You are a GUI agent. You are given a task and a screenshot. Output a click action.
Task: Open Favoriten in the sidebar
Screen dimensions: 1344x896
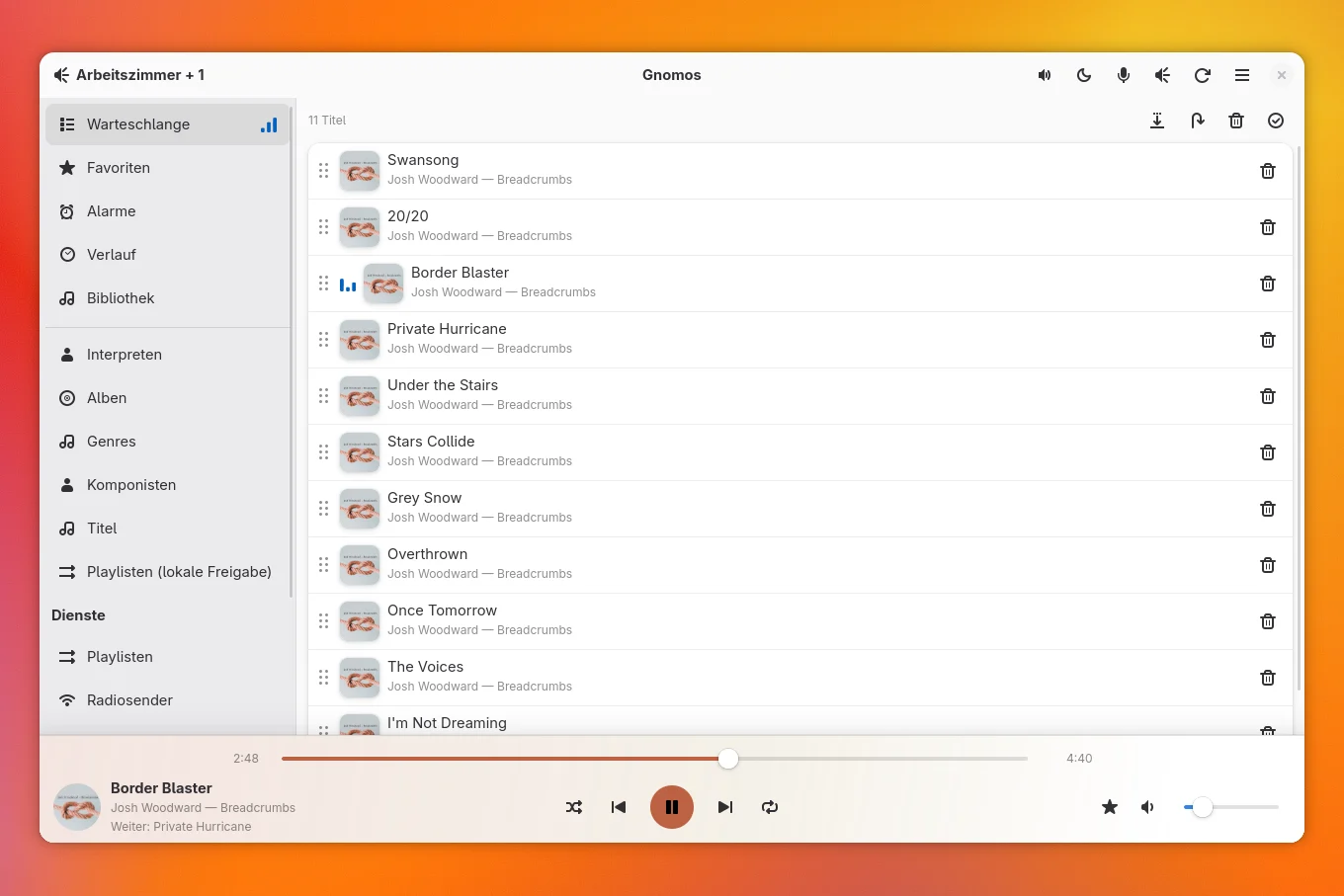168,168
